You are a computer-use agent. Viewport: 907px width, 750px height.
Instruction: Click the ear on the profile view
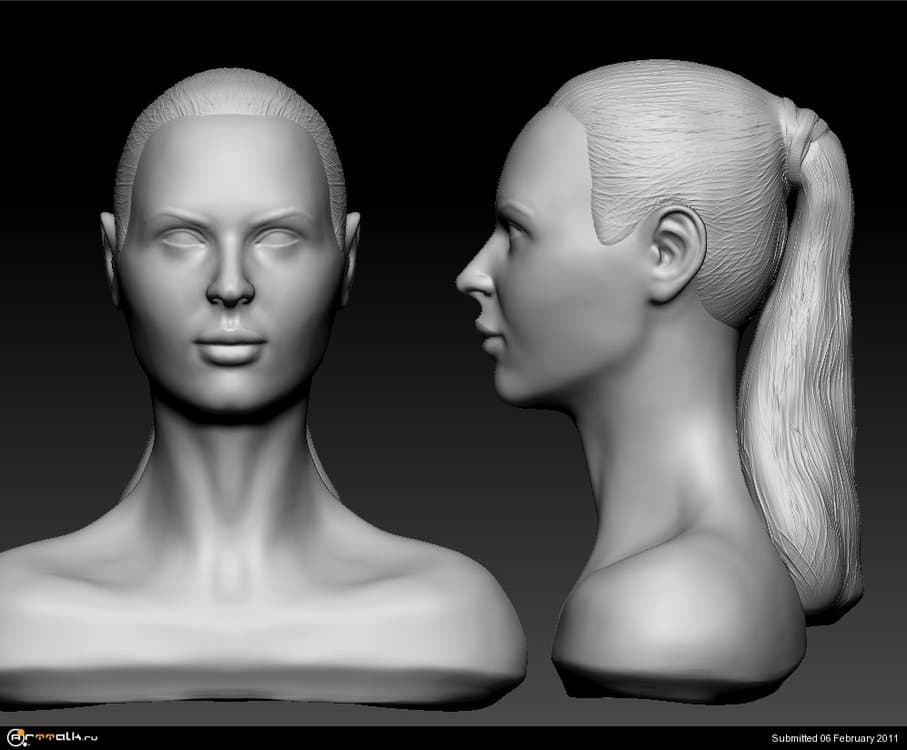pyautogui.click(x=675, y=254)
